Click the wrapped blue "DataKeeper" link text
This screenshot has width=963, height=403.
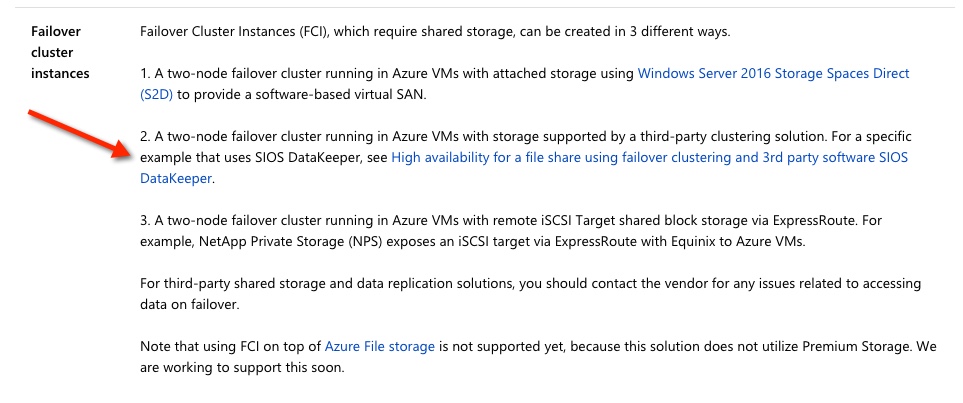pyautogui.click(x=177, y=178)
